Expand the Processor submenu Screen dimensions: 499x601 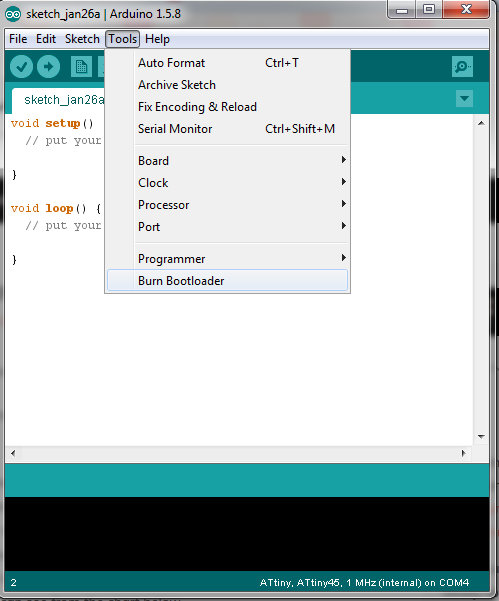click(x=227, y=205)
